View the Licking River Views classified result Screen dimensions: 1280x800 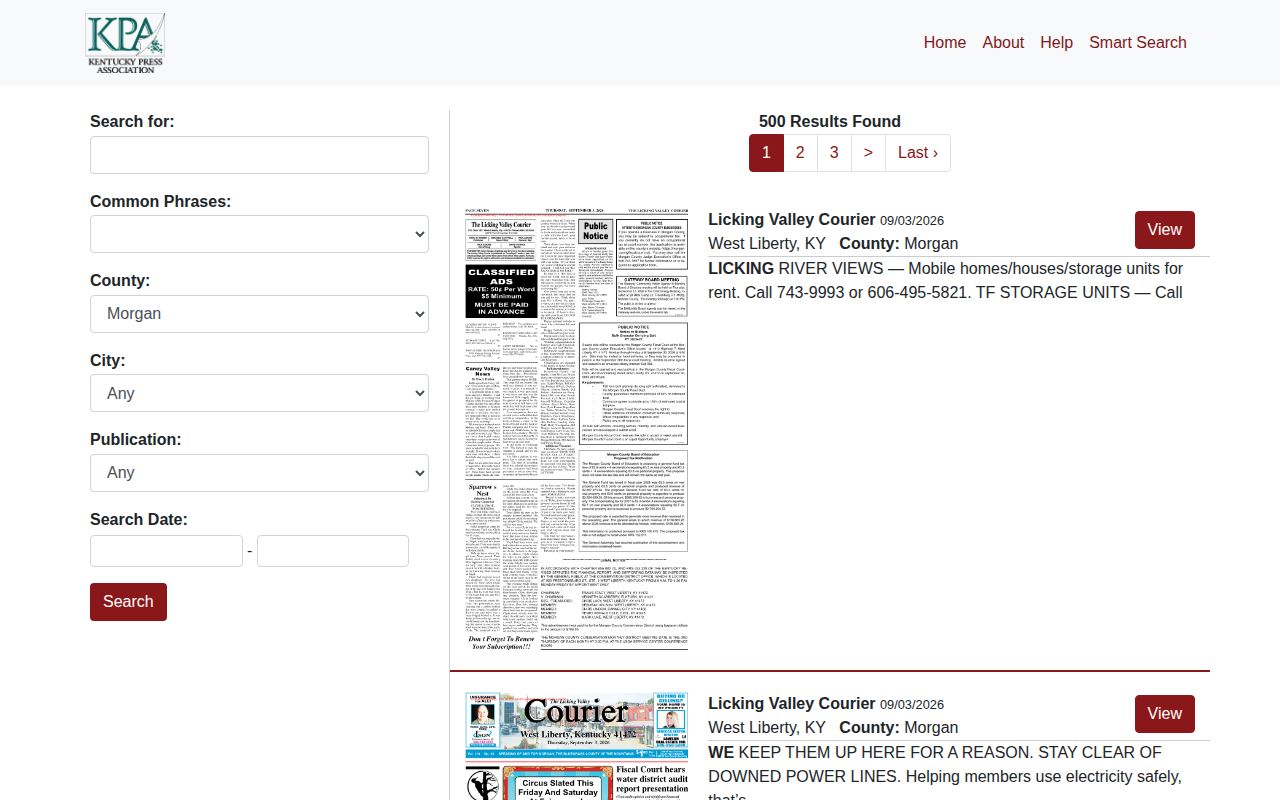pos(1165,230)
